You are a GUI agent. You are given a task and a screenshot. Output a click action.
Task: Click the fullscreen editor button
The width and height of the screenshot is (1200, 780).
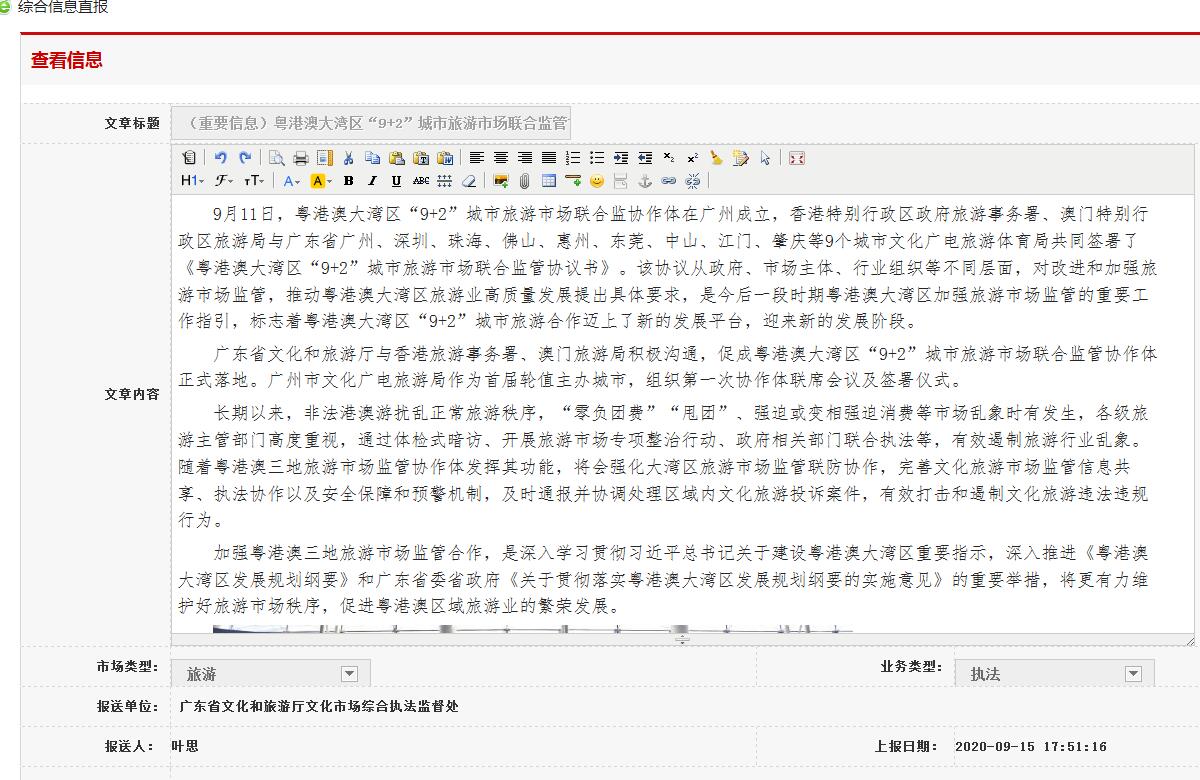pyautogui.click(x=797, y=158)
